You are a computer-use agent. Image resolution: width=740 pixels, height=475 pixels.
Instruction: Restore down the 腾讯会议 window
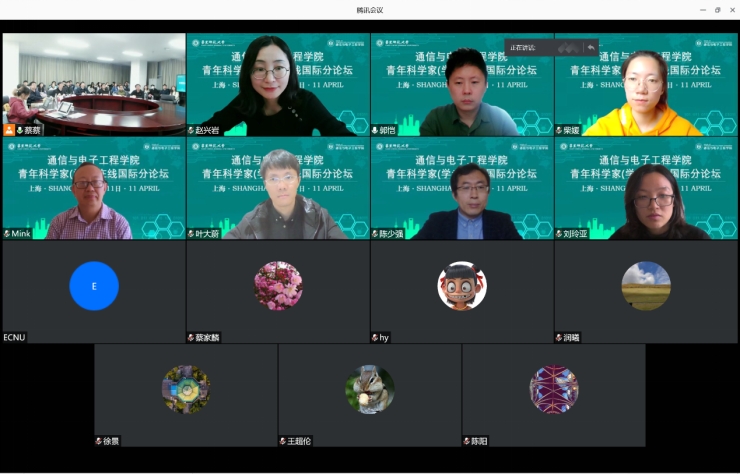[x=717, y=10]
